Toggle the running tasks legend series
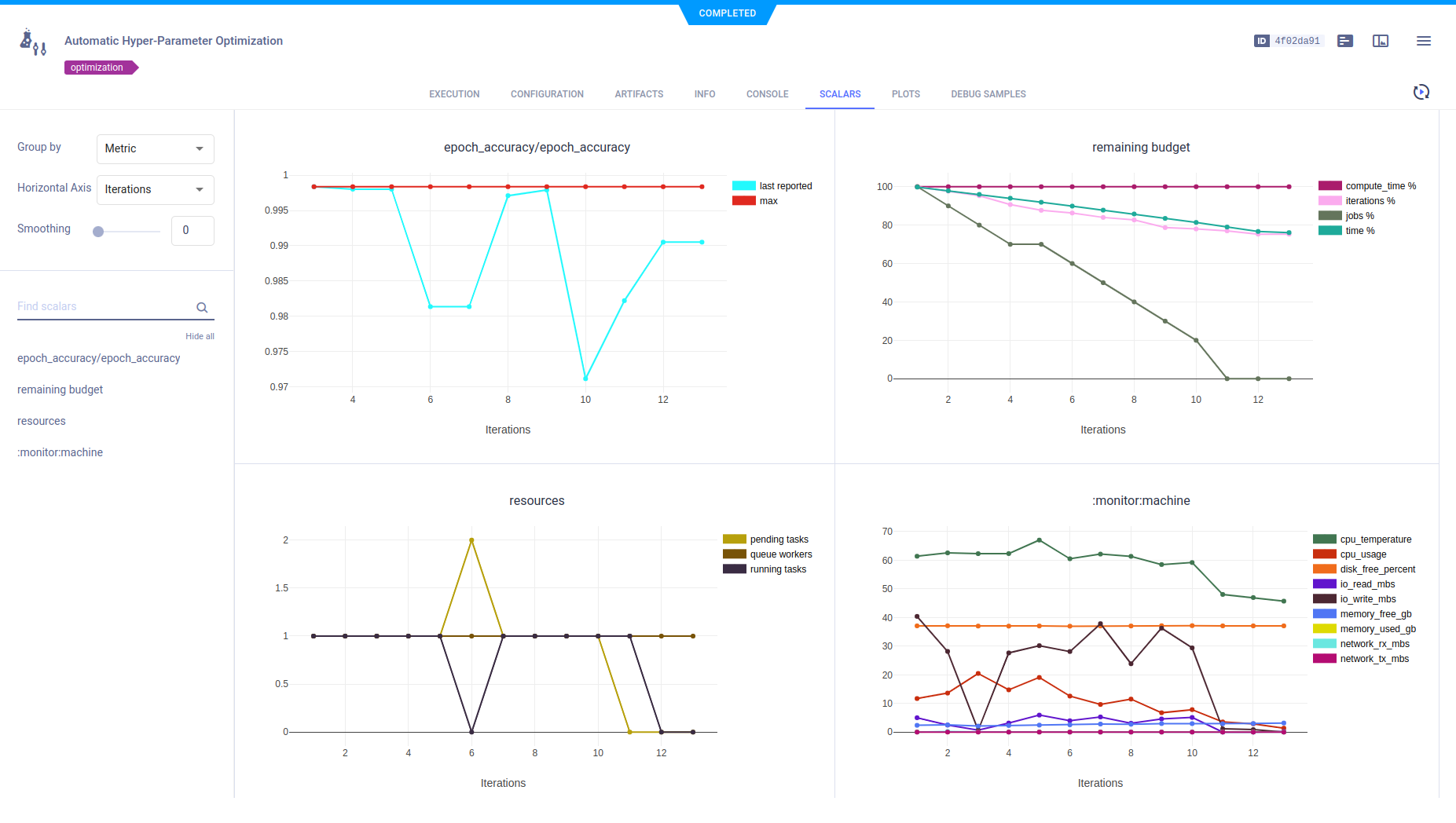Viewport: 1456px width, 823px height. pos(765,569)
